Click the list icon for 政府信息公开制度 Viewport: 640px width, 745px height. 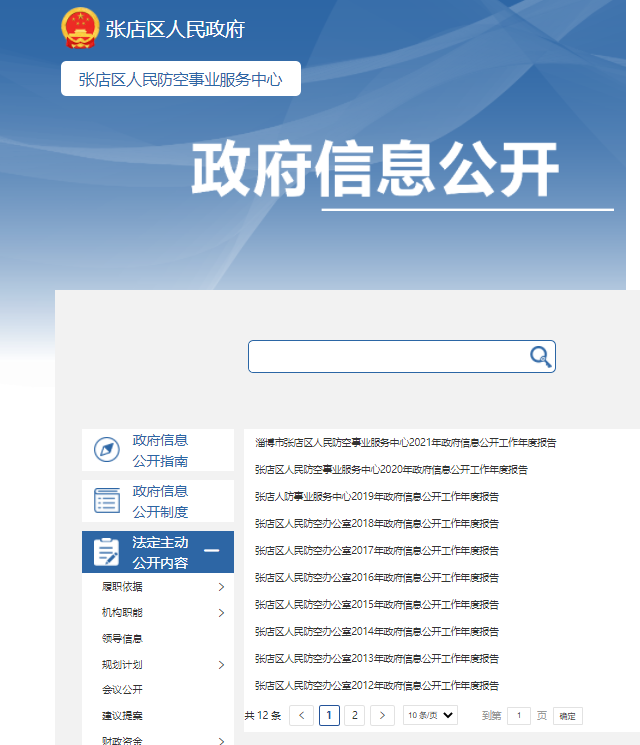[x=107, y=501]
